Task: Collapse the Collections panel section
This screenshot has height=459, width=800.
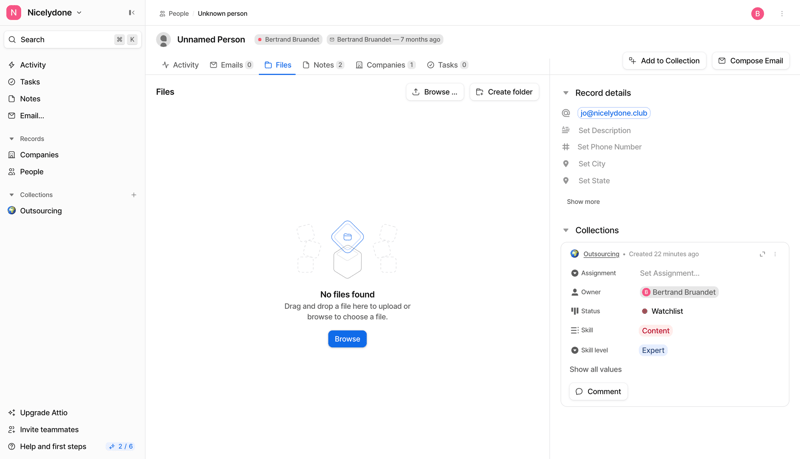Action: 566,231
